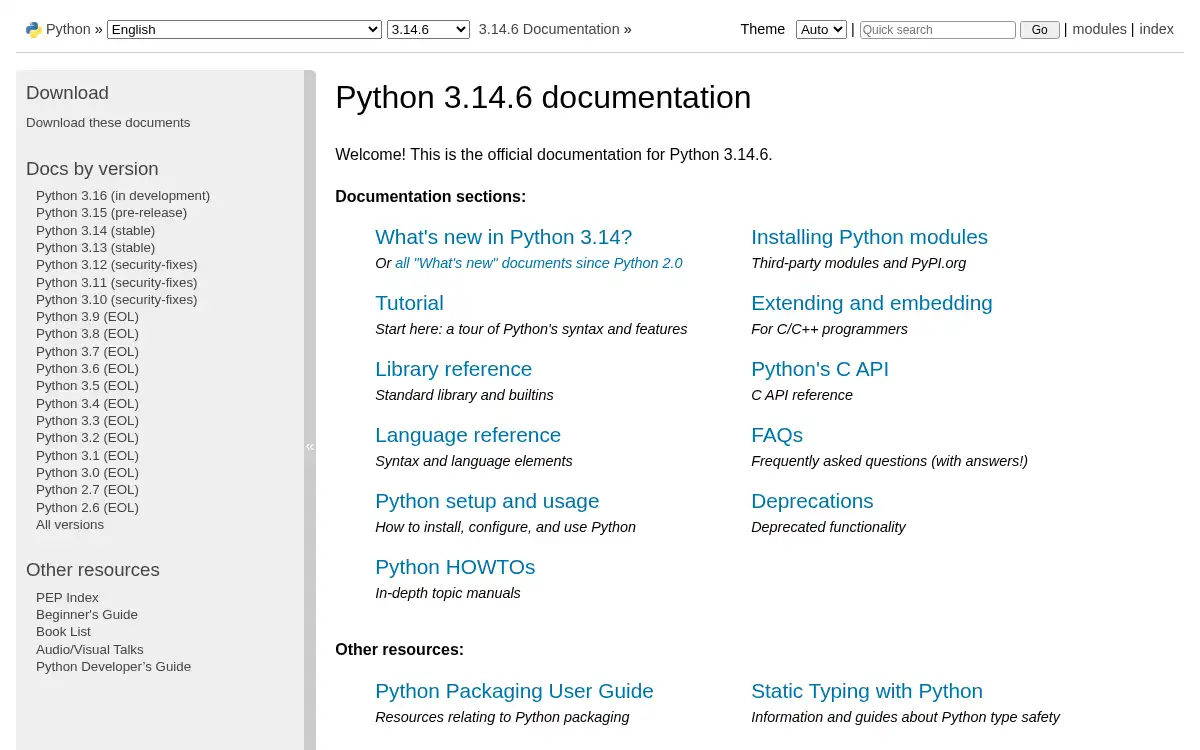
Task: Open Python 2.7 (EOL) docs
Action: point(87,489)
